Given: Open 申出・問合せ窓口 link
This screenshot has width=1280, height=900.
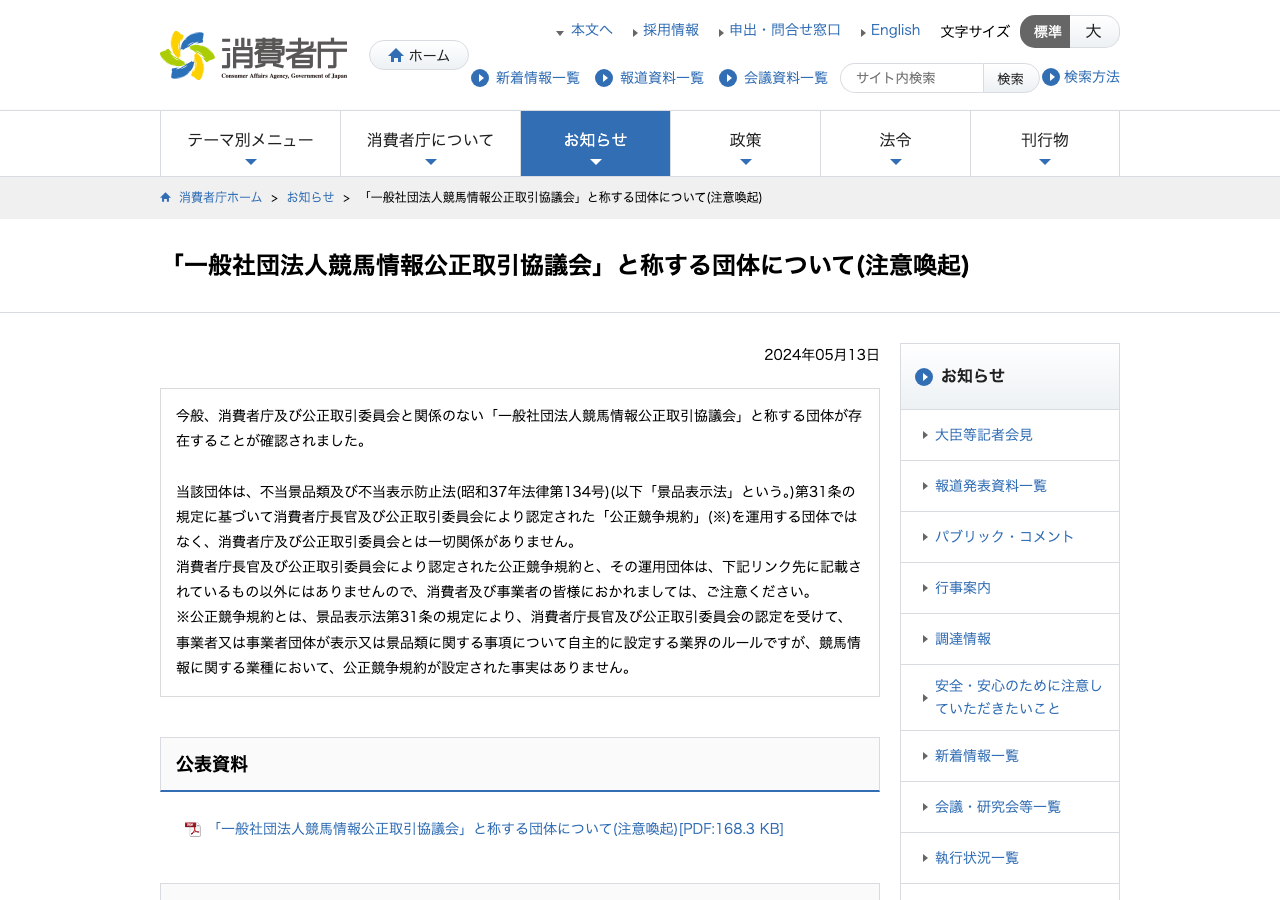Looking at the screenshot, I should [x=785, y=30].
